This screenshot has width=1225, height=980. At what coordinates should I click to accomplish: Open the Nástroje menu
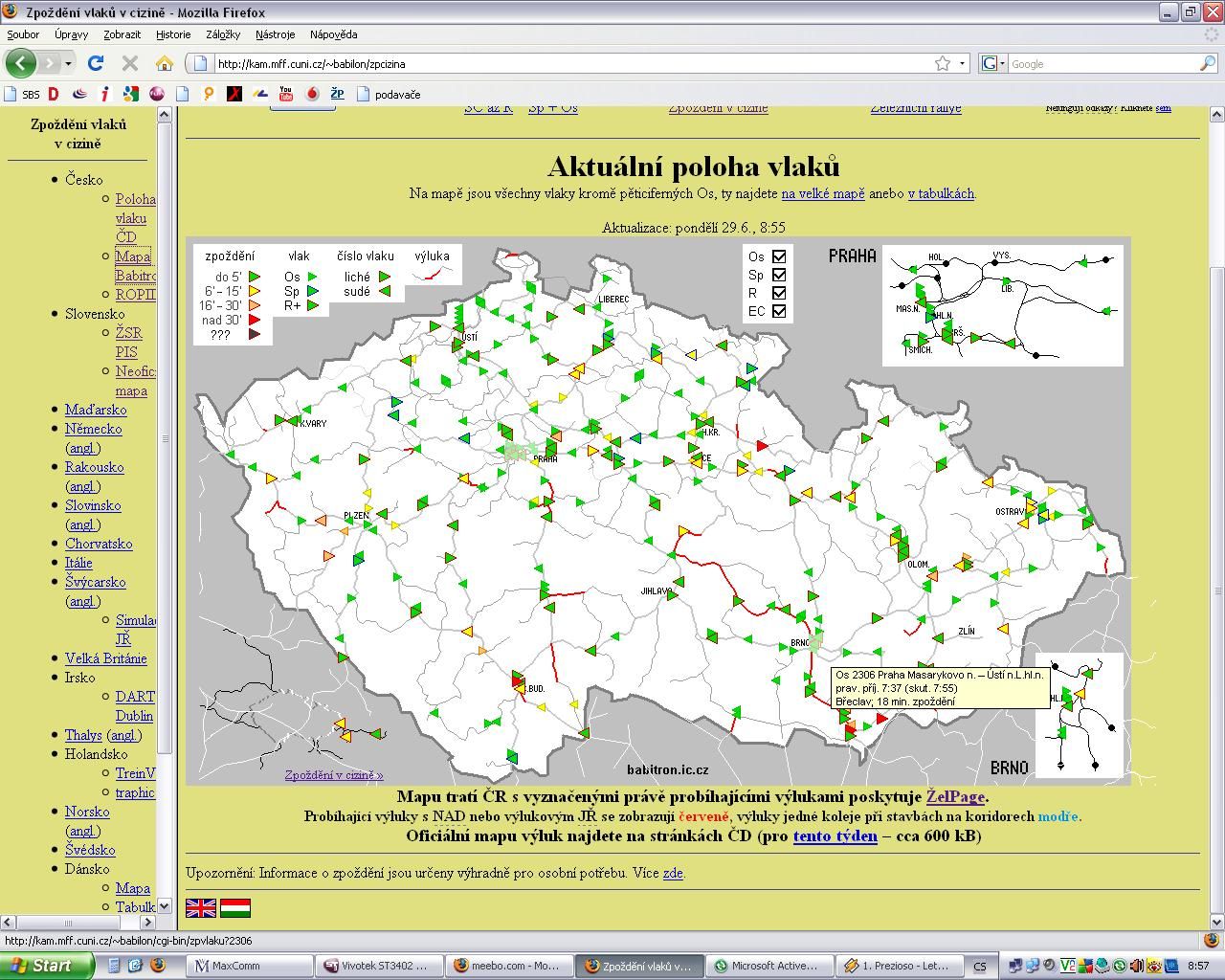(x=276, y=34)
